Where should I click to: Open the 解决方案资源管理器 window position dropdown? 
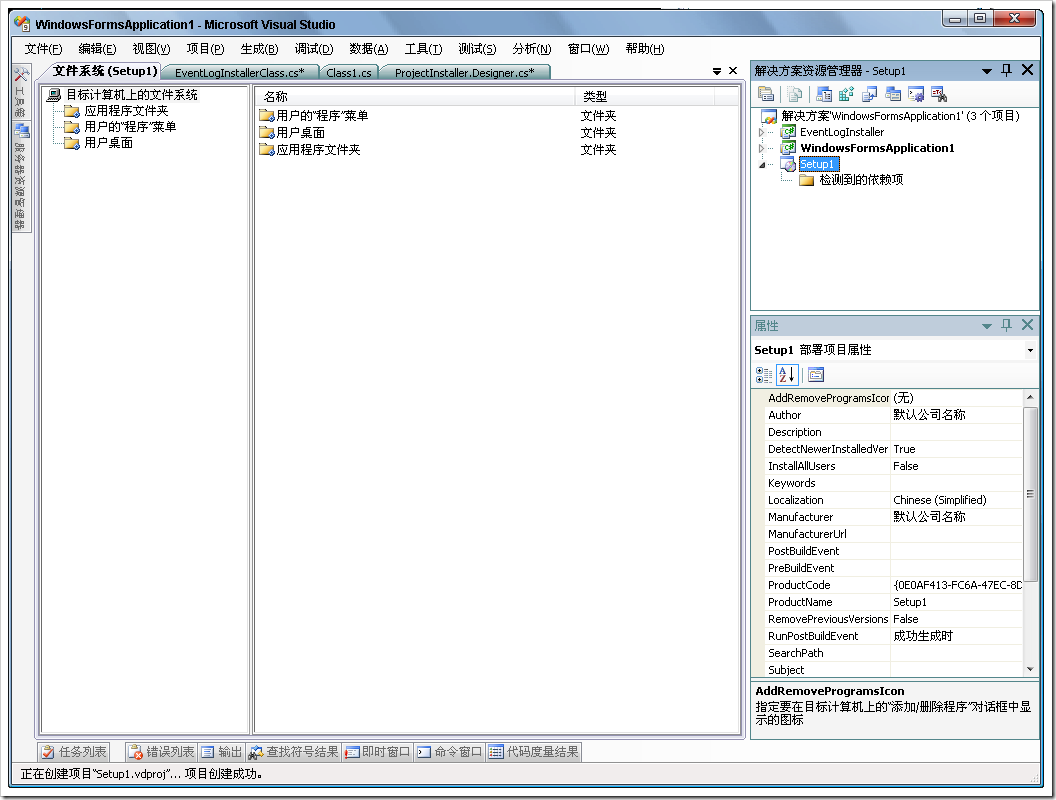click(987, 71)
